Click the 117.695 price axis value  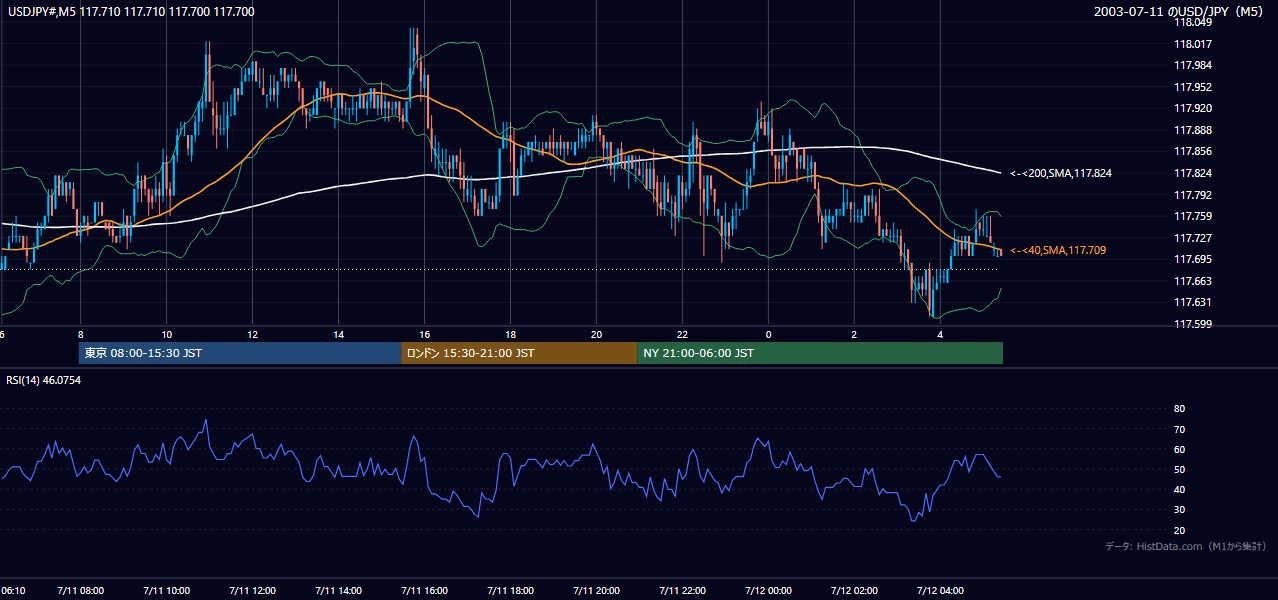(1193, 259)
